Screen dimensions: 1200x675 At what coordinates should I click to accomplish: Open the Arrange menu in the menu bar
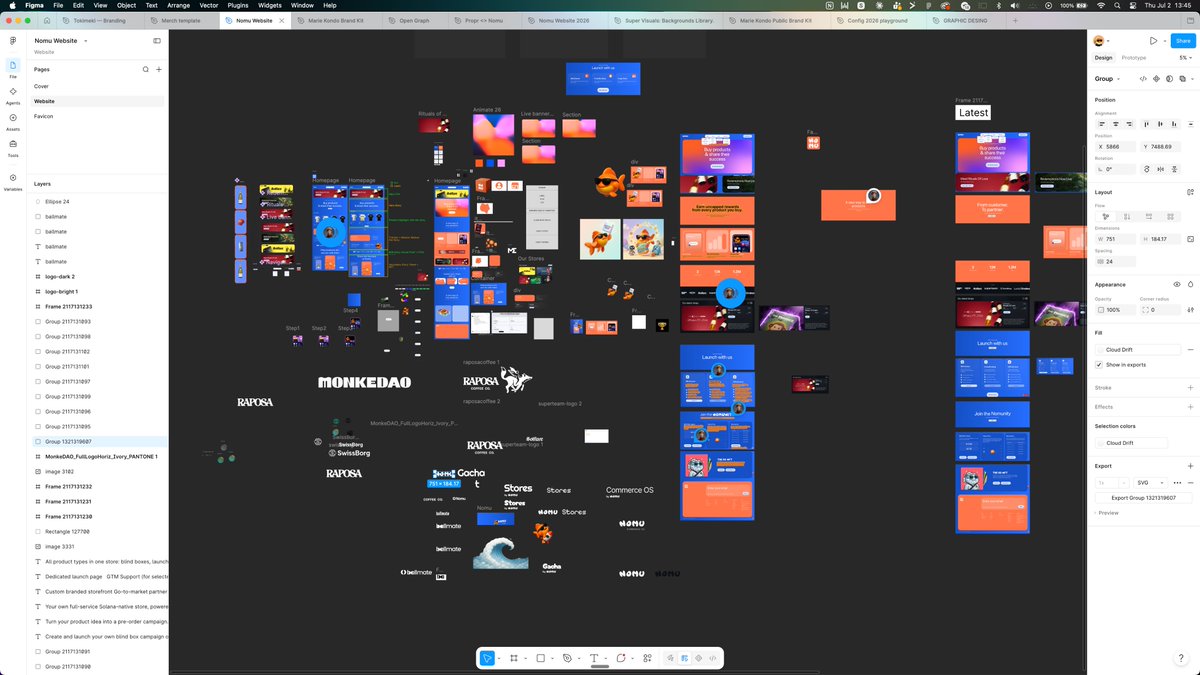179,5
